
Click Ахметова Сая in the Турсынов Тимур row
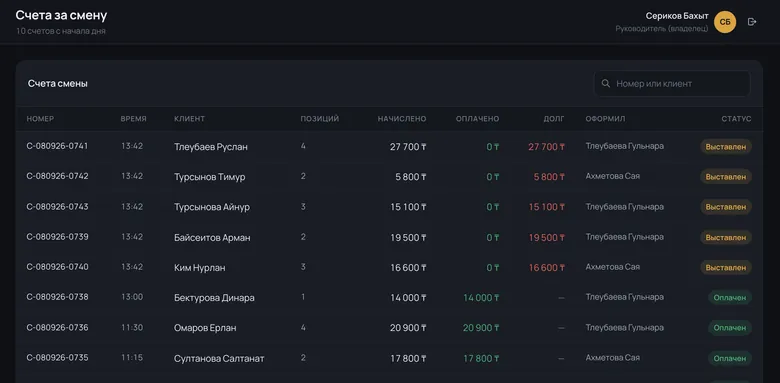point(612,176)
